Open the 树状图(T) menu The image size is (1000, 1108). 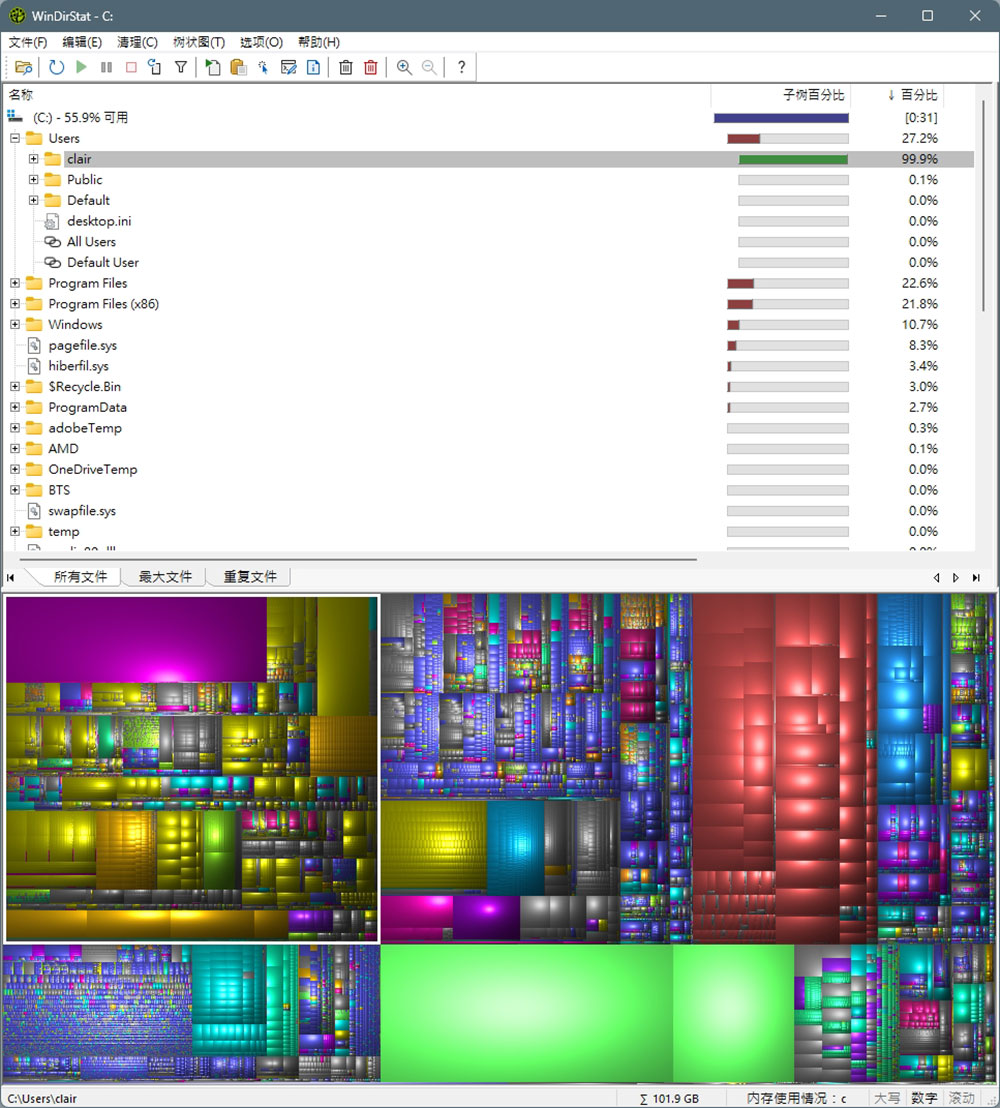coord(197,42)
